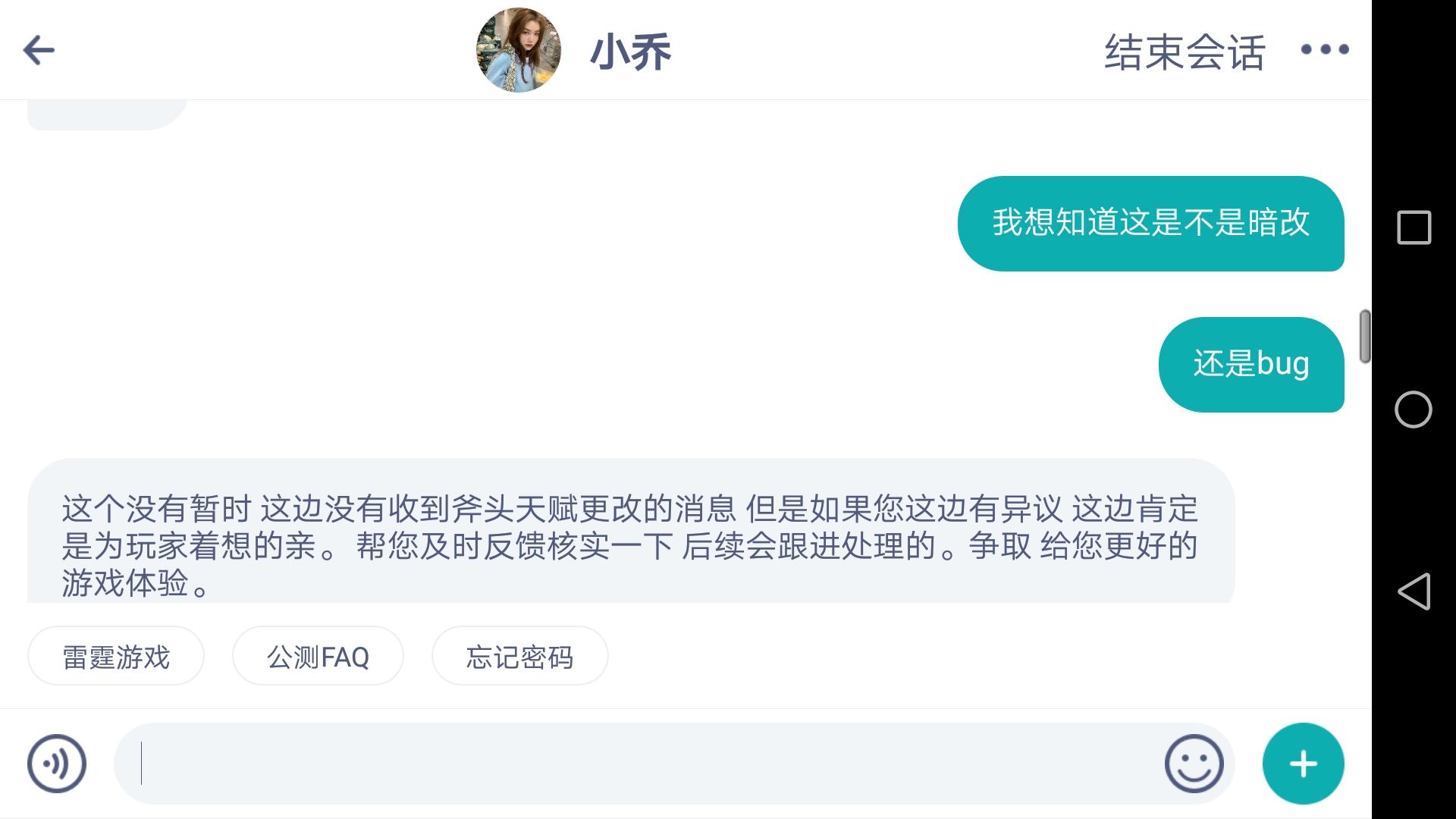1456x819 pixels.
Task: Open the emoji picker
Action: coord(1194,764)
